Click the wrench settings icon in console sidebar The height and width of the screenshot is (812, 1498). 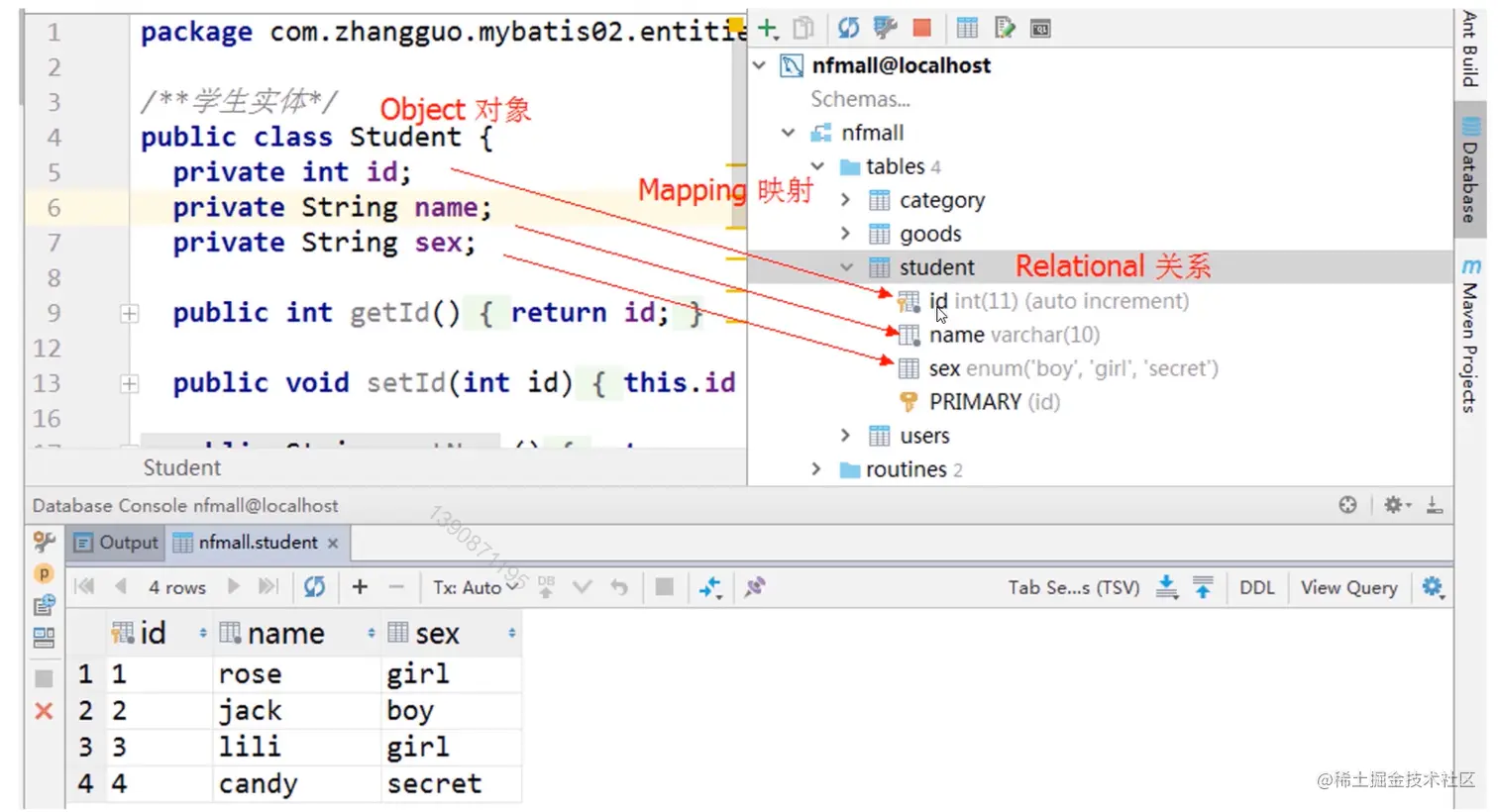[44, 542]
